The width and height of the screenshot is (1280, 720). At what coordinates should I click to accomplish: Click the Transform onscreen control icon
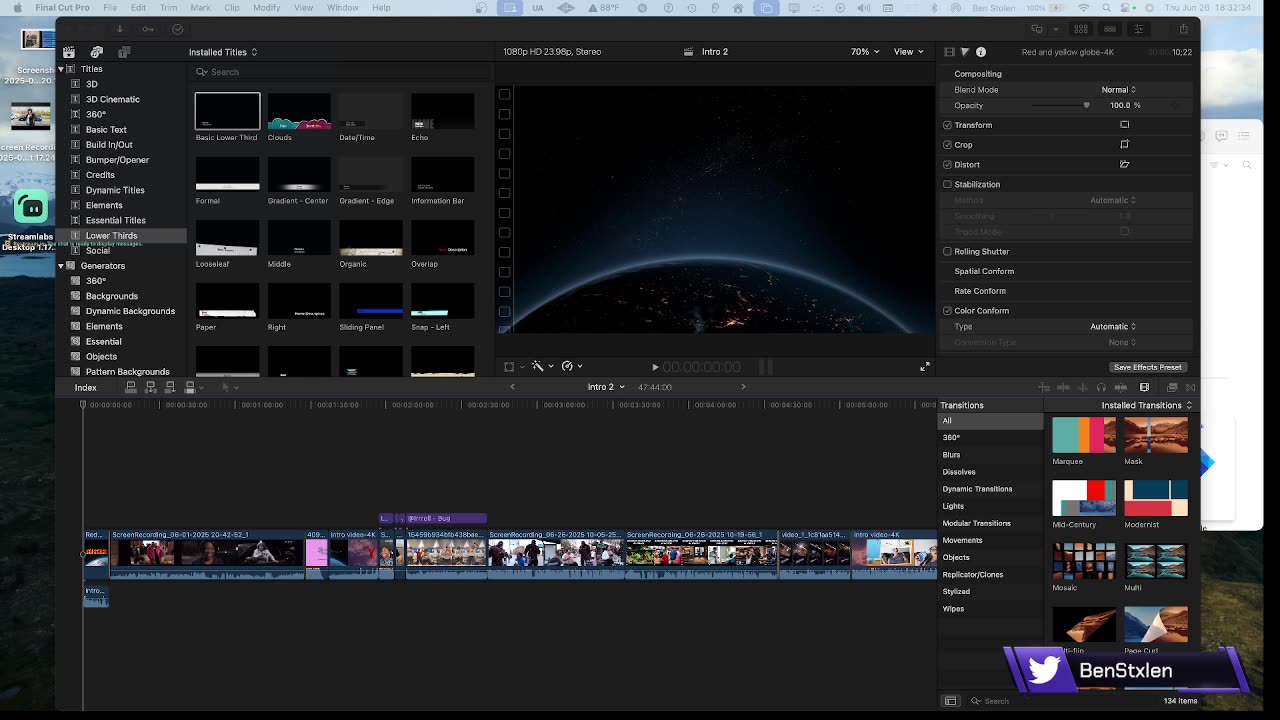tap(1125, 125)
